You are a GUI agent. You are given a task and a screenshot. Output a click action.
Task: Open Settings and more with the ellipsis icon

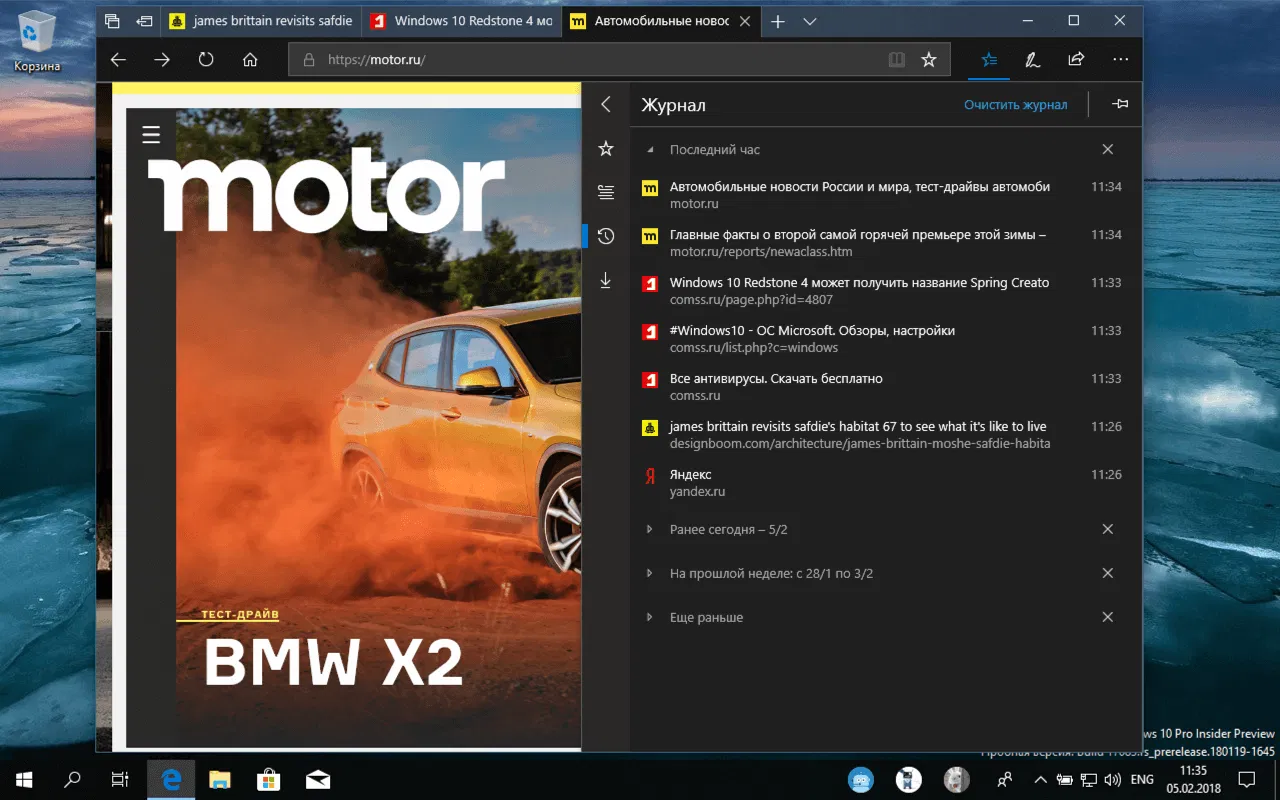[x=1121, y=60]
